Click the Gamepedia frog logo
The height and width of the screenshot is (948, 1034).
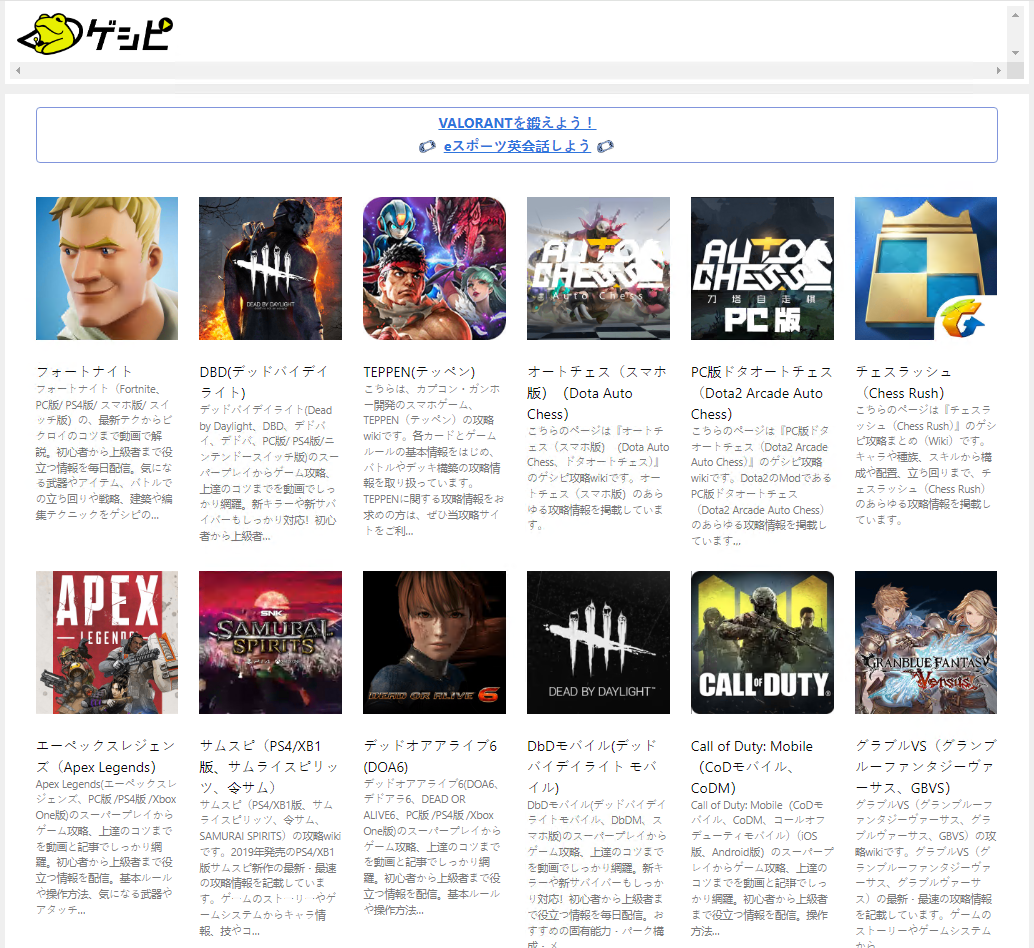94,34
